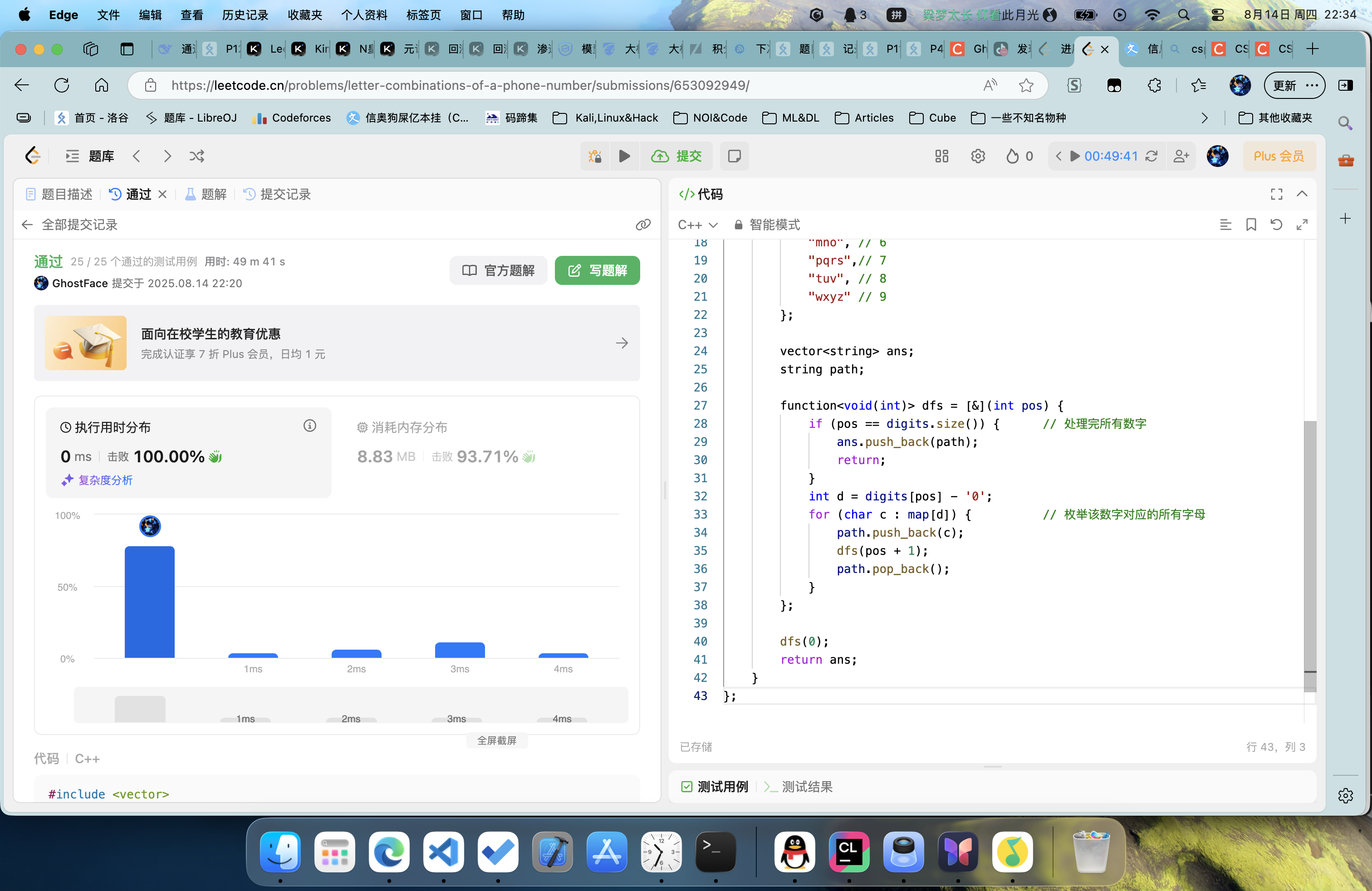Click the green 写题解 button
1372x891 pixels.
pos(597,270)
